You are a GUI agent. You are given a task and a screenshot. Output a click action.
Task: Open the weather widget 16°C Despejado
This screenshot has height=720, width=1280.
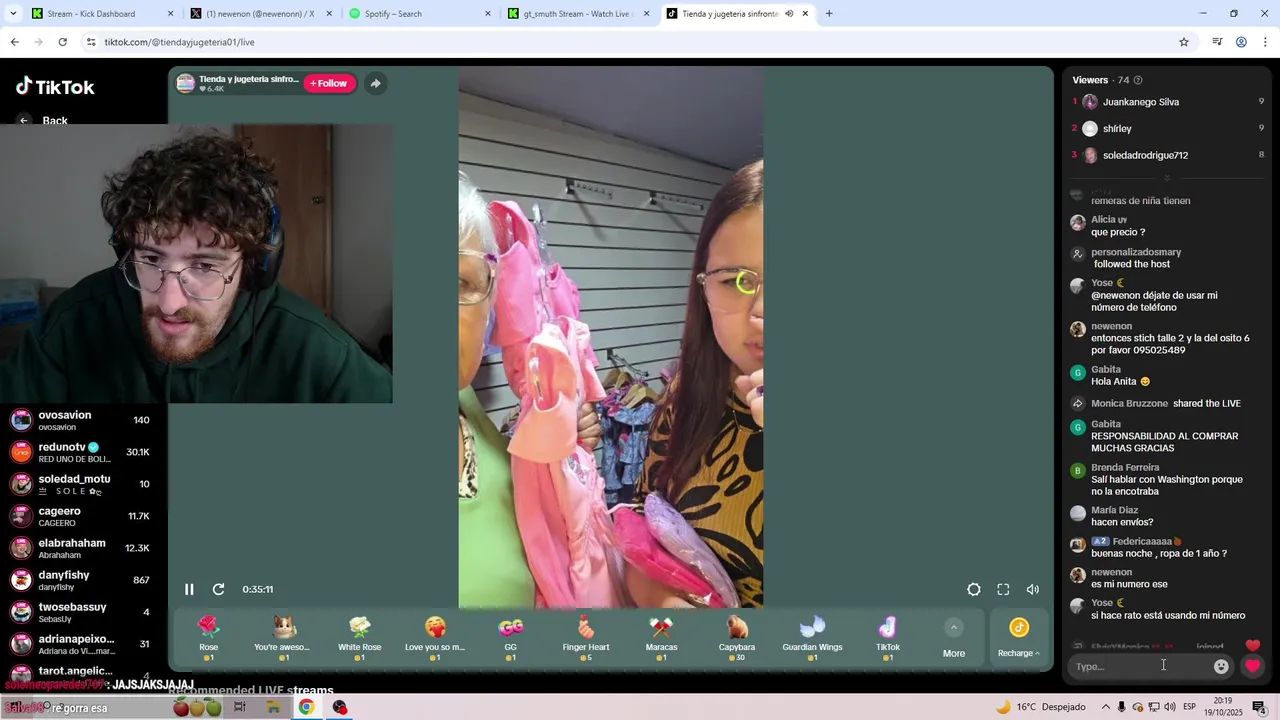(x=1040, y=707)
